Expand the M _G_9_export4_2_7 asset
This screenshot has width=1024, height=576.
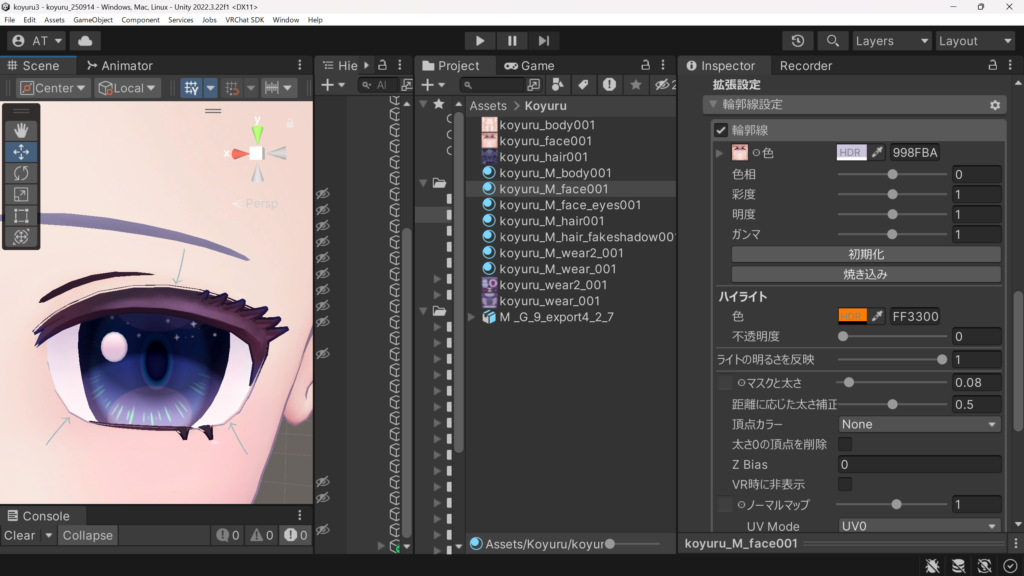471,317
